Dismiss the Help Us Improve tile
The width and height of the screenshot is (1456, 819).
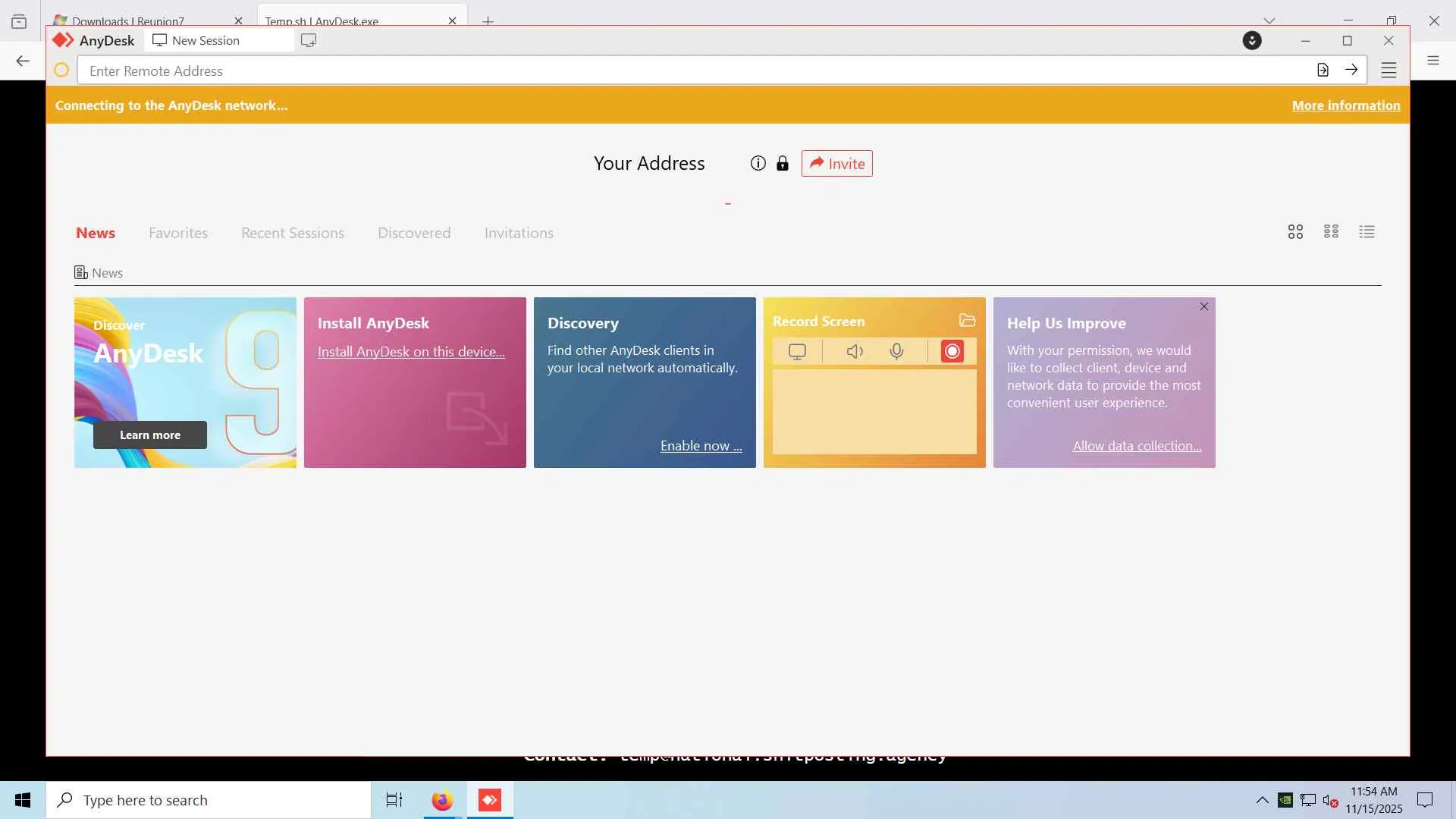pos(1204,306)
